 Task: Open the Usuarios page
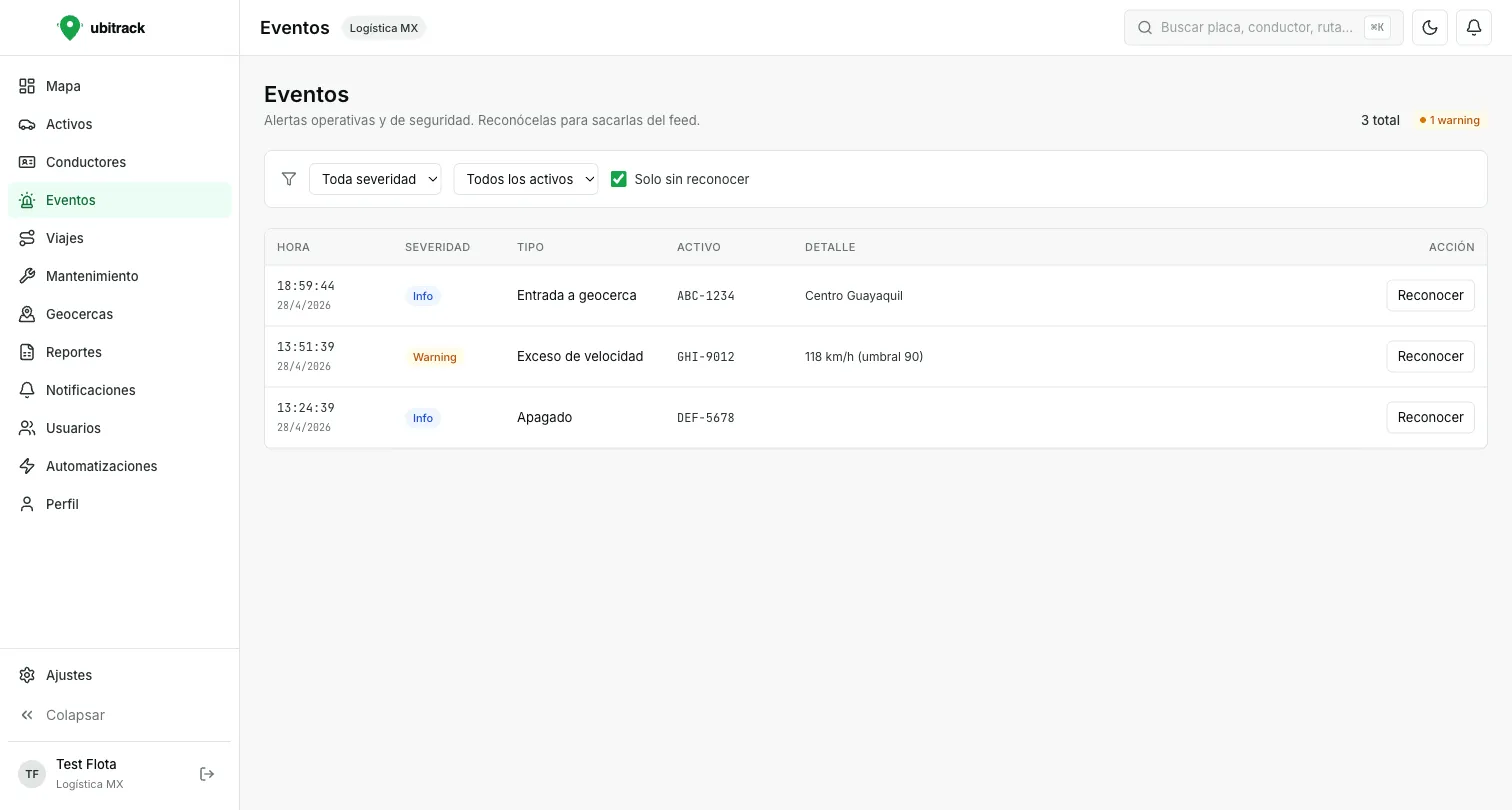[119, 428]
